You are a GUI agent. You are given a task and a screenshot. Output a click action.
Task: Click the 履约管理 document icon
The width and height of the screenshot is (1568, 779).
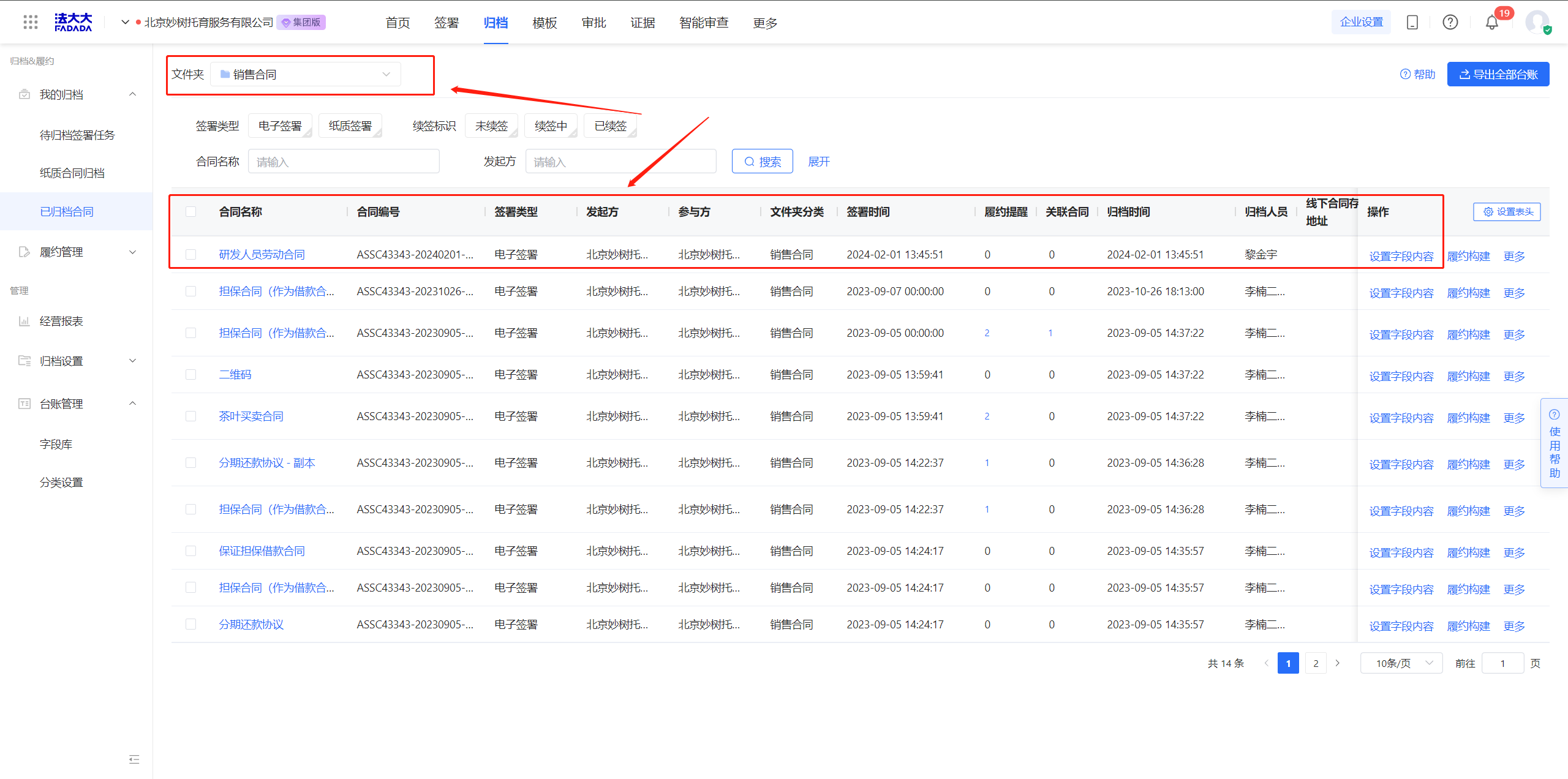[24, 252]
